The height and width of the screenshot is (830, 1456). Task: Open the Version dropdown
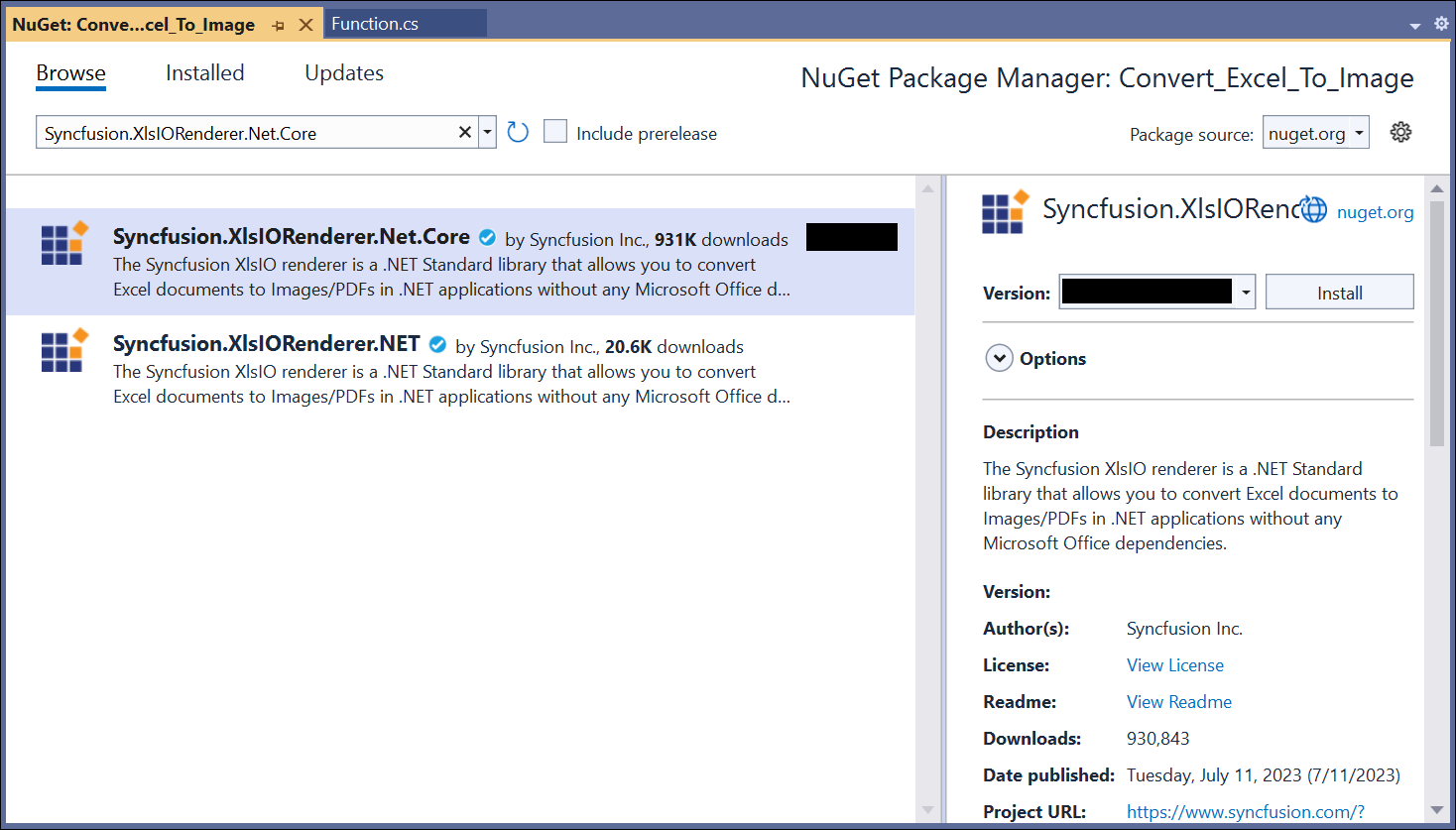[x=1246, y=293]
